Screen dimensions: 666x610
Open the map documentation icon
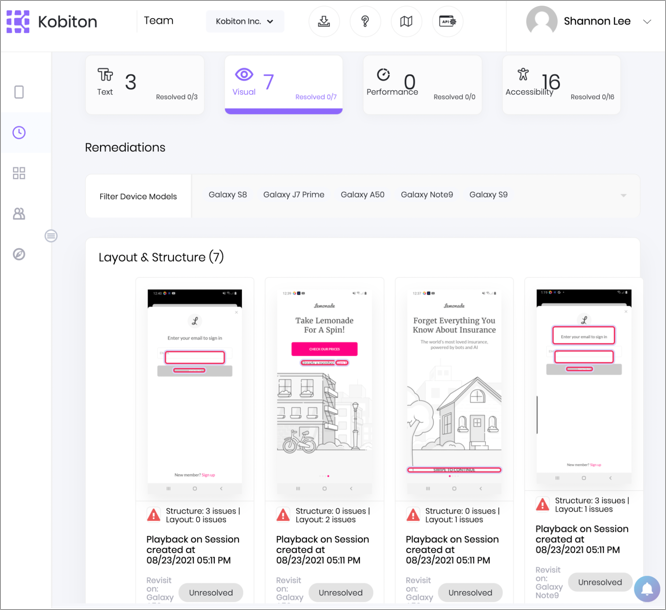pos(406,21)
